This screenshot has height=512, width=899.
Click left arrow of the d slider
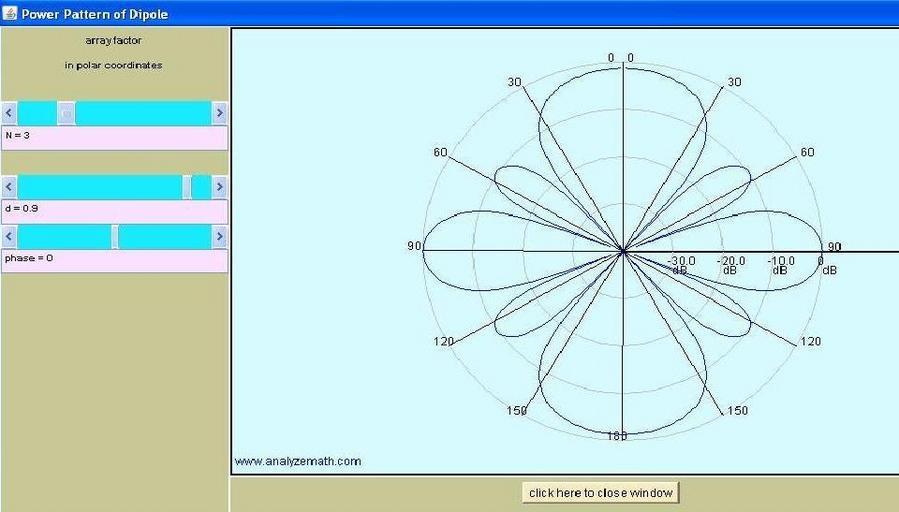pyautogui.click(x=9, y=187)
